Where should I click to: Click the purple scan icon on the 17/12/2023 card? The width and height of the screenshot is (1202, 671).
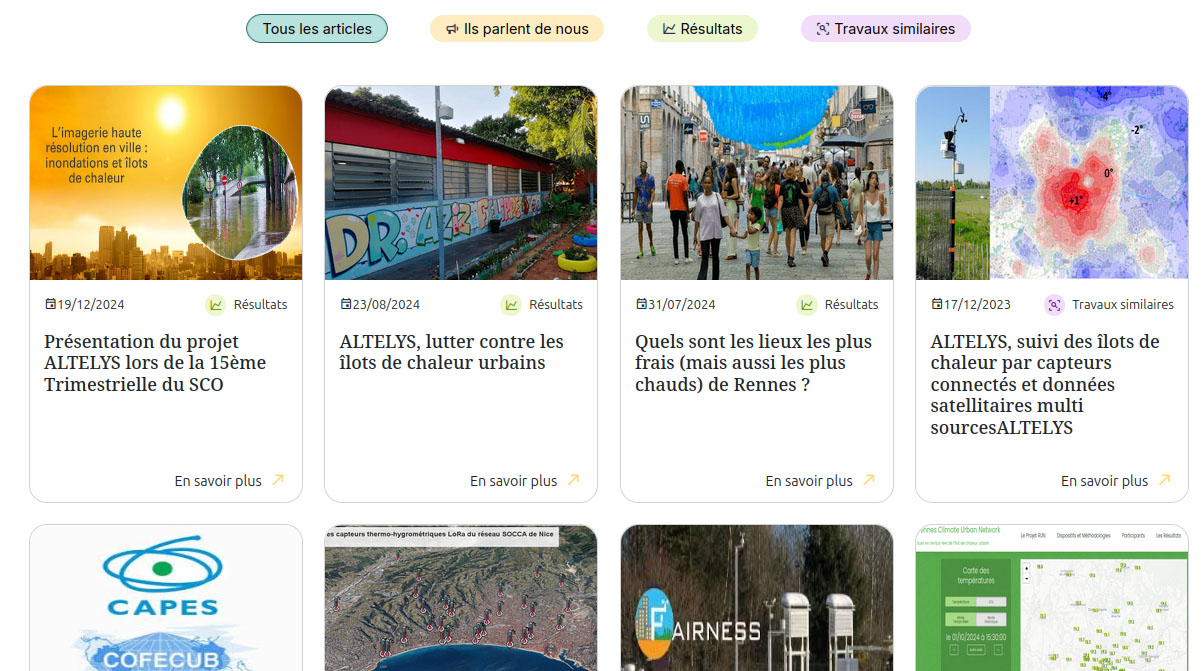tap(1053, 305)
